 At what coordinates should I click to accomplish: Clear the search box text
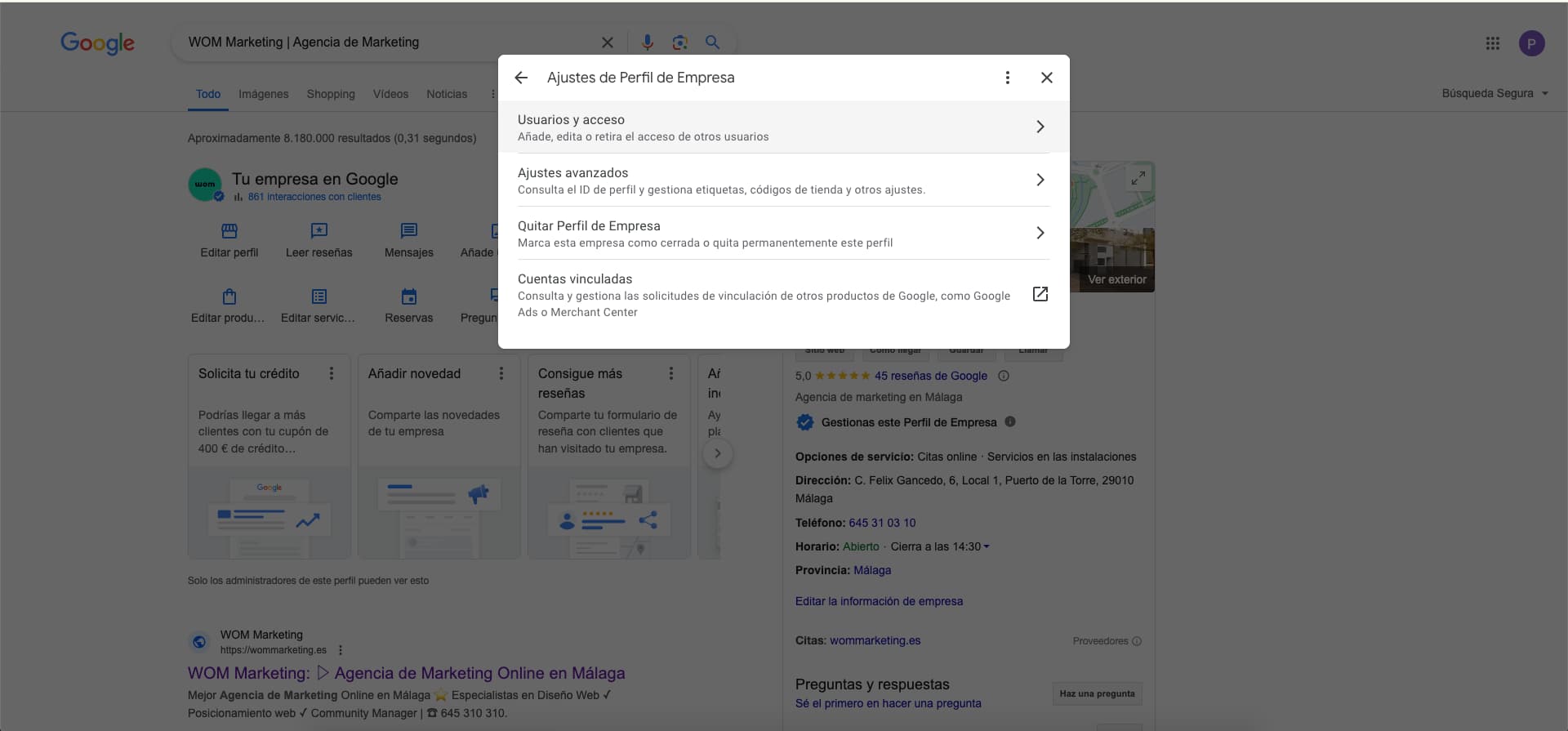[607, 42]
